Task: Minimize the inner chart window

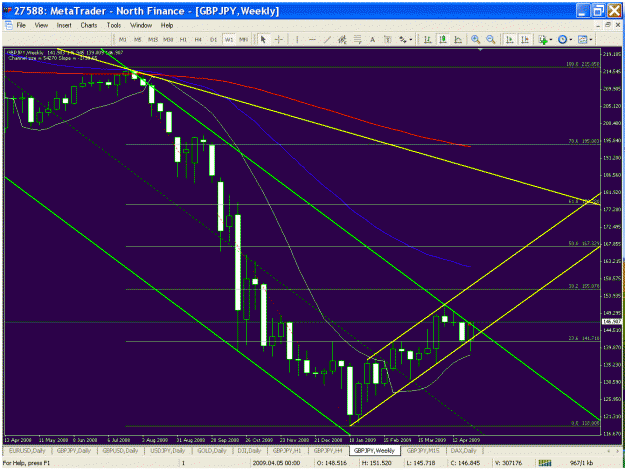Action: (x=598, y=25)
